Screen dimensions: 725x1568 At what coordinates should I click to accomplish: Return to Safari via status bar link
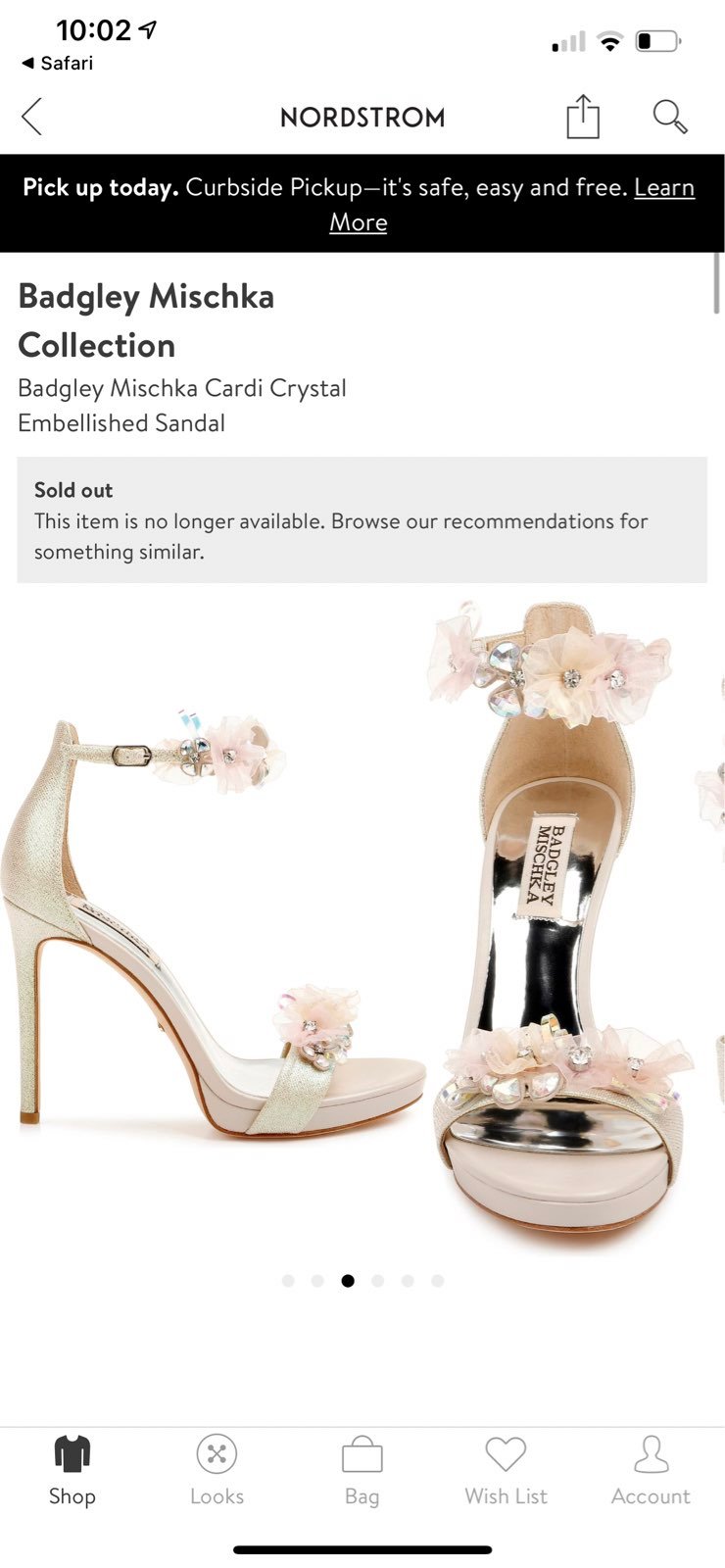(58, 63)
